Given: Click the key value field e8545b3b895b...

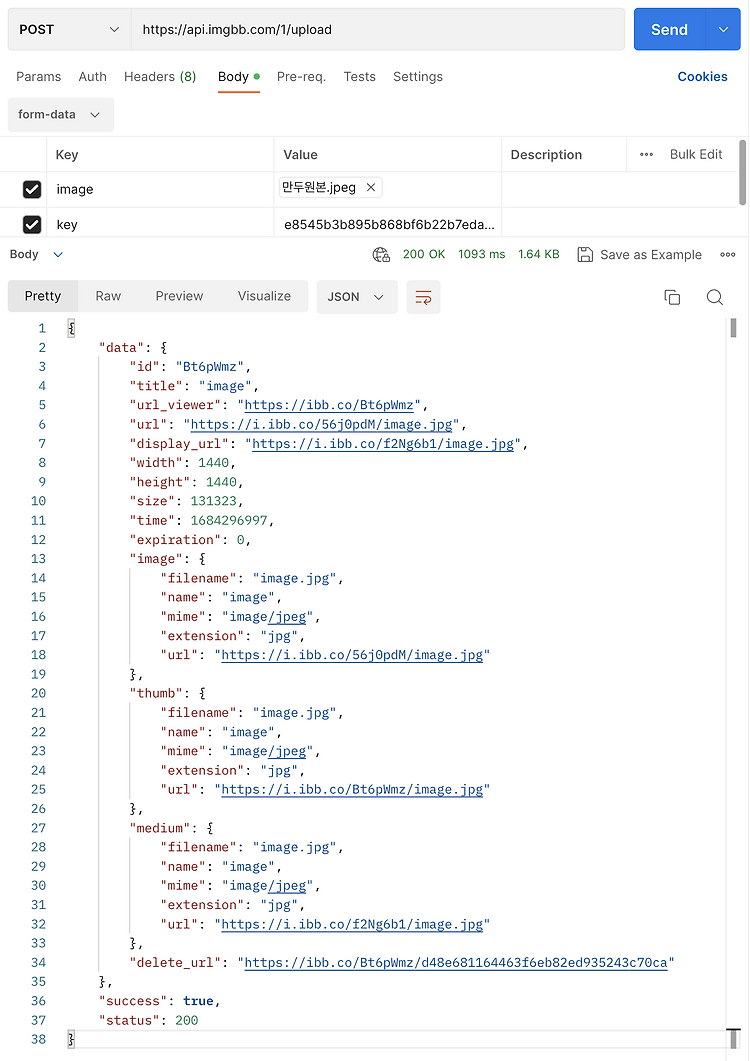Looking at the screenshot, I should coord(389,225).
